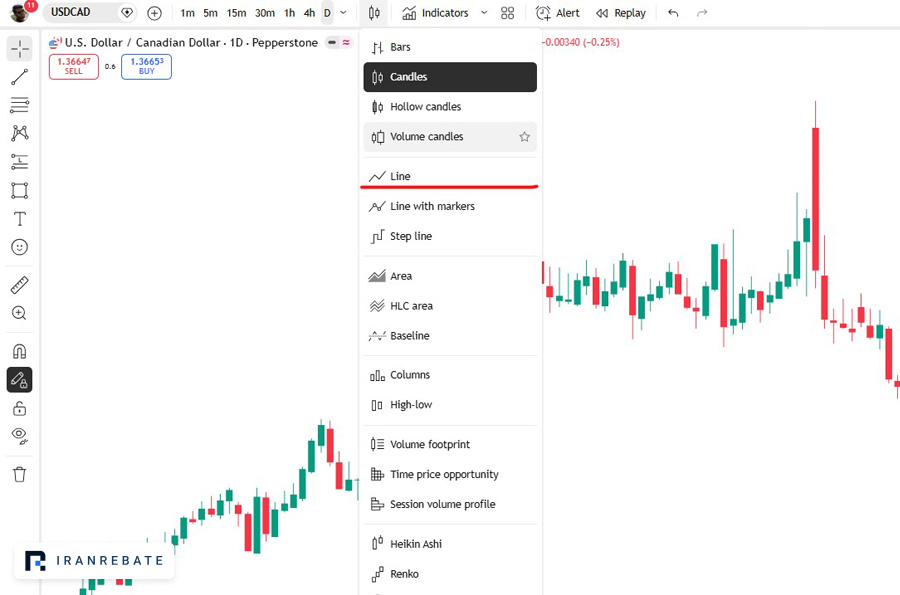This screenshot has height=595, width=900.
Task: Click the blue BUY price button
Action: tap(146, 67)
